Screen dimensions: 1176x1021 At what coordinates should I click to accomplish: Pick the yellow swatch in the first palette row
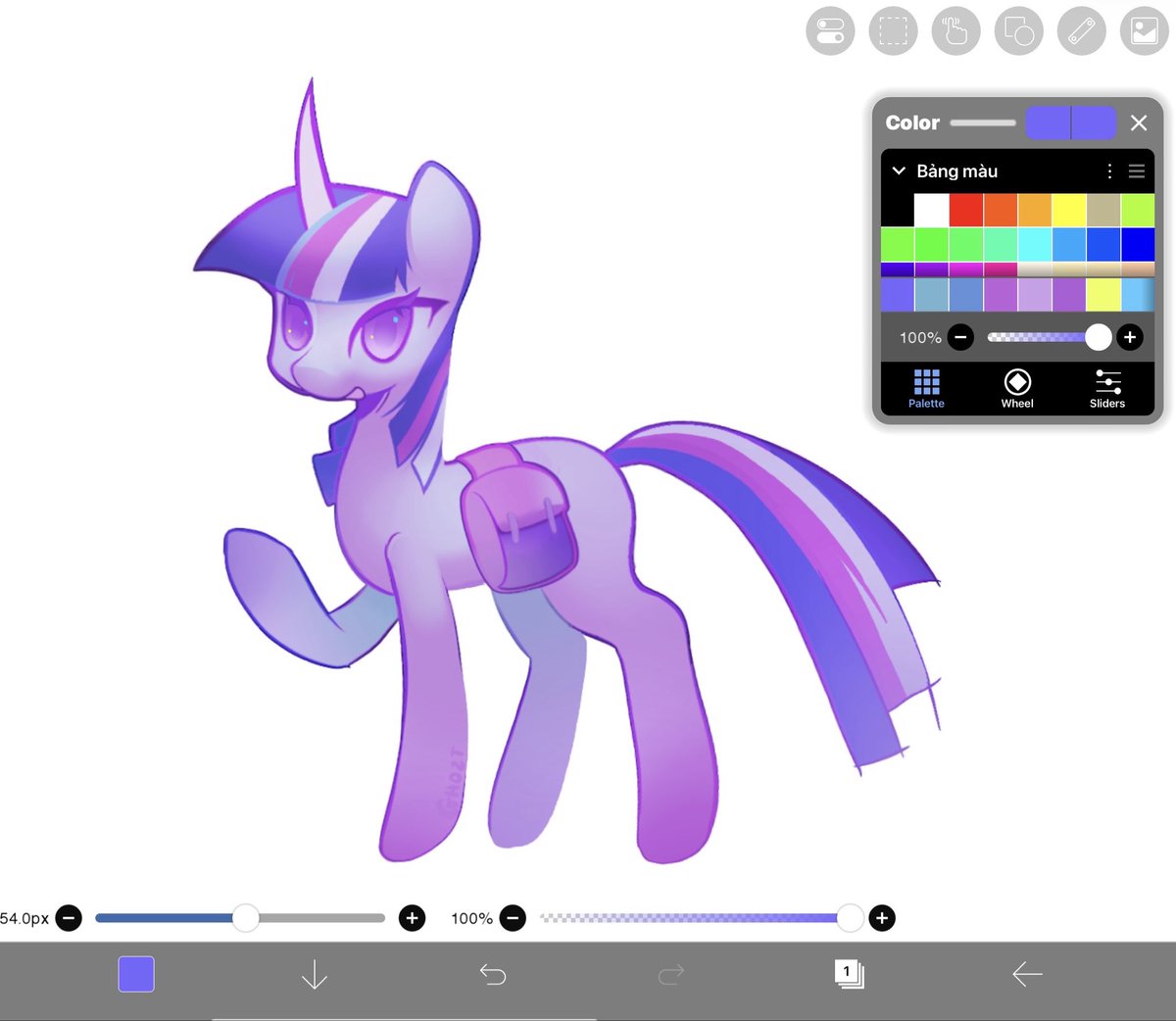pyautogui.click(x=1069, y=210)
